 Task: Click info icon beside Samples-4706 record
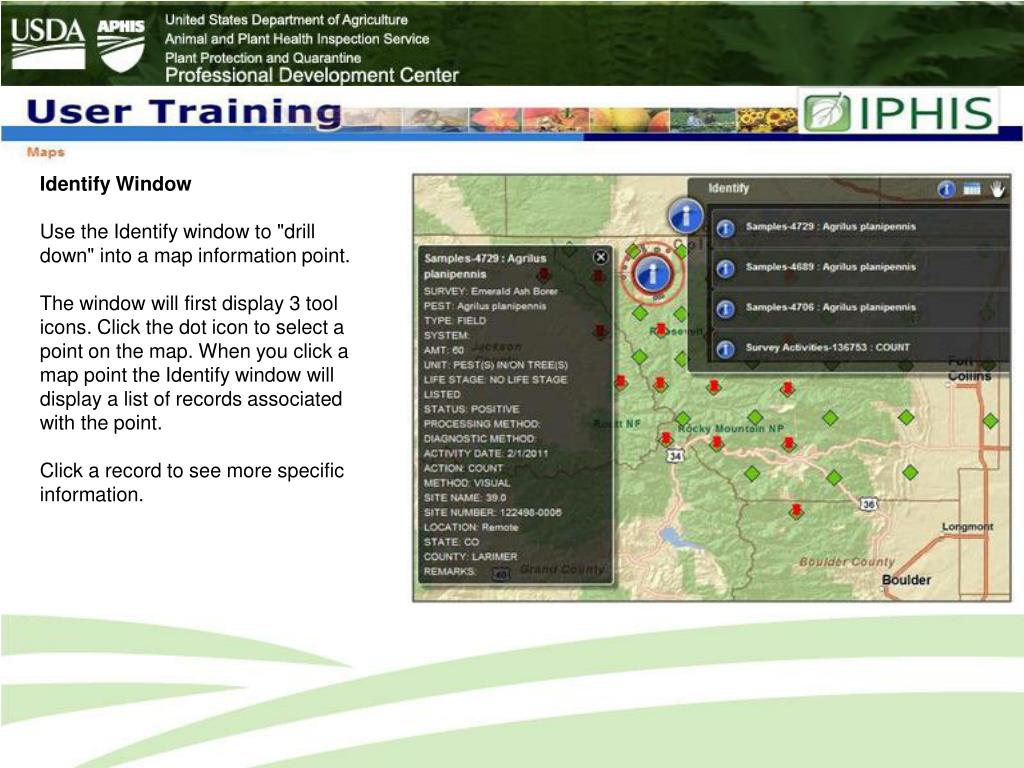tap(726, 309)
